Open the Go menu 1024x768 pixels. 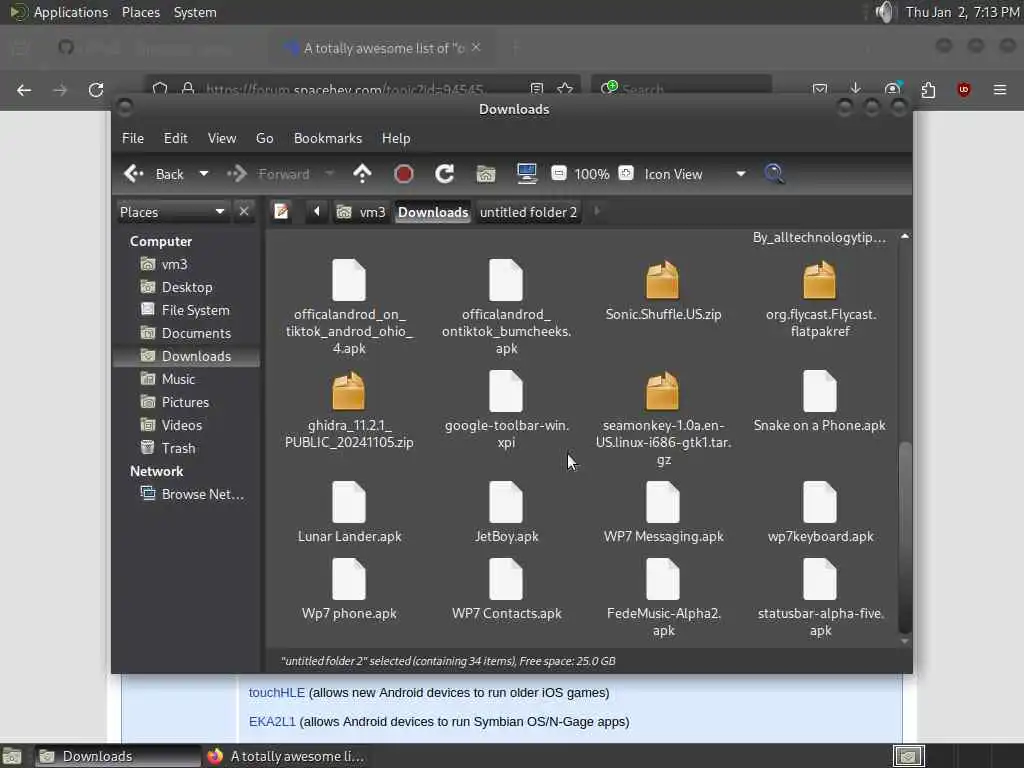coord(264,138)
